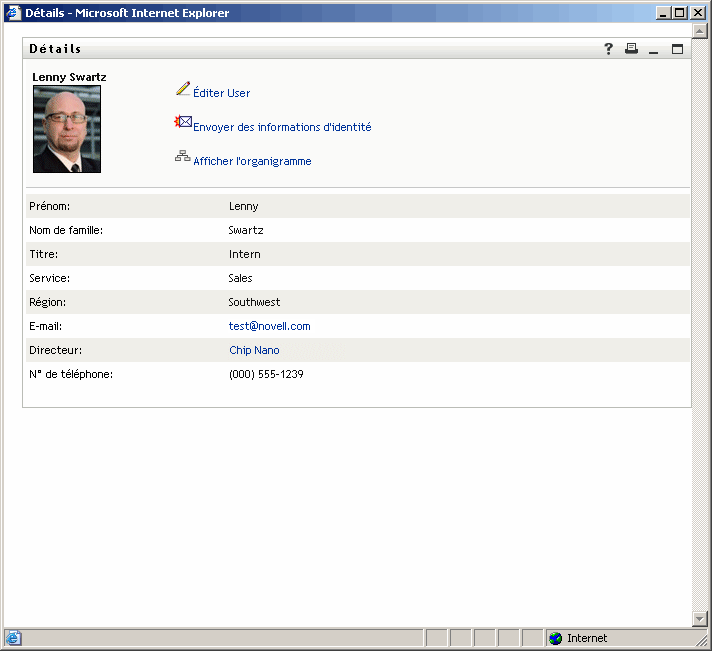Click the test@novell.com email link

(270, 326)
